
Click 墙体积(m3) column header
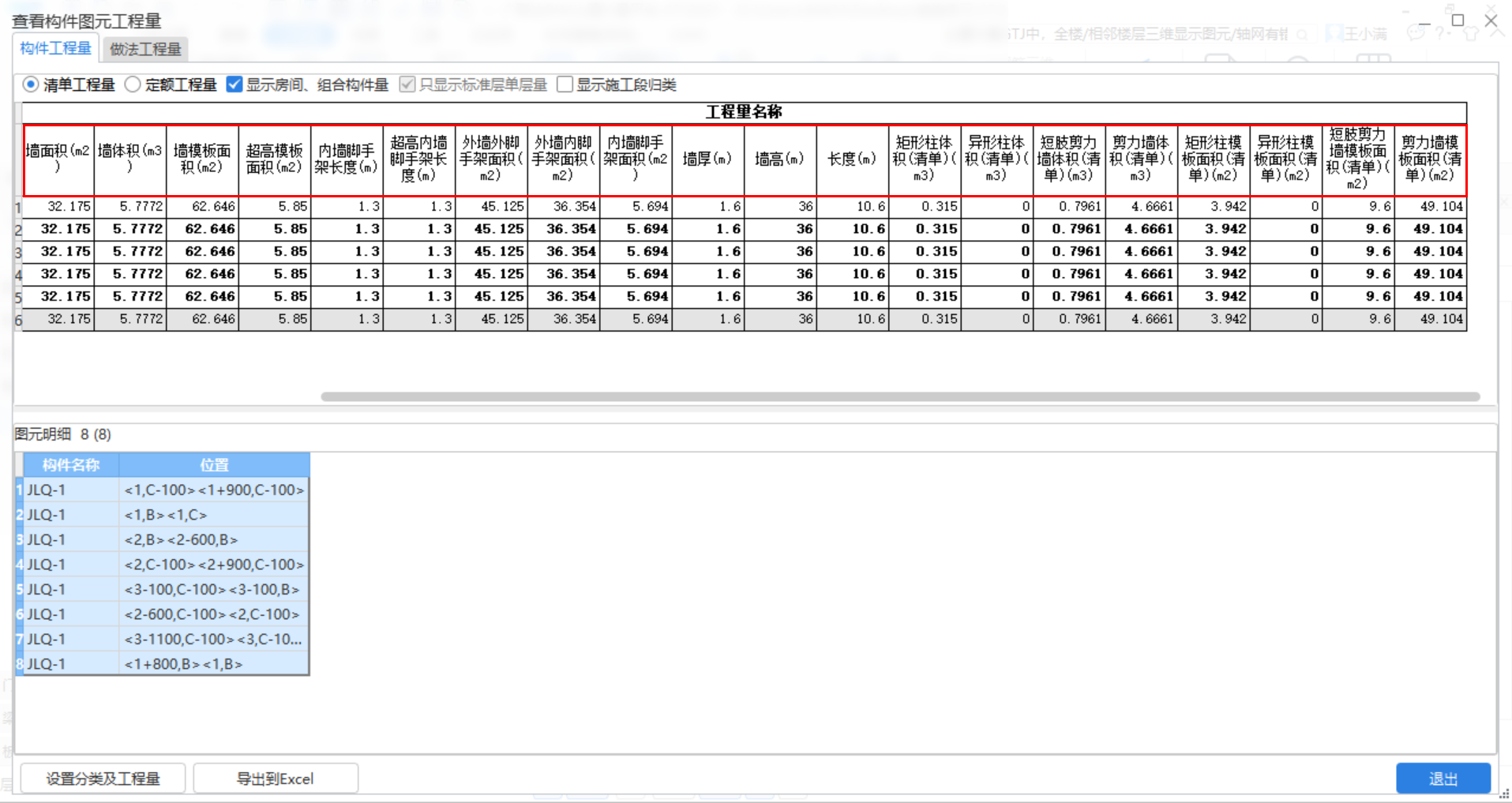coord(130,159)
